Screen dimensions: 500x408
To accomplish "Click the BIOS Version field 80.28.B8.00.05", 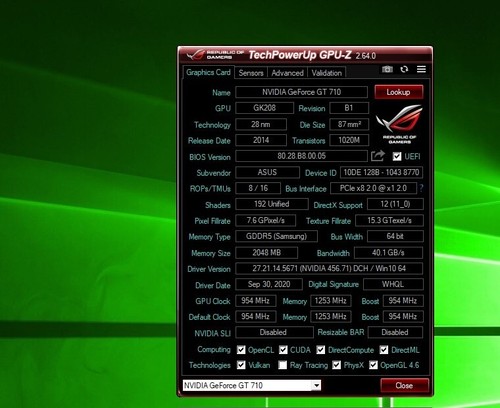I will (x=301, y=156).
